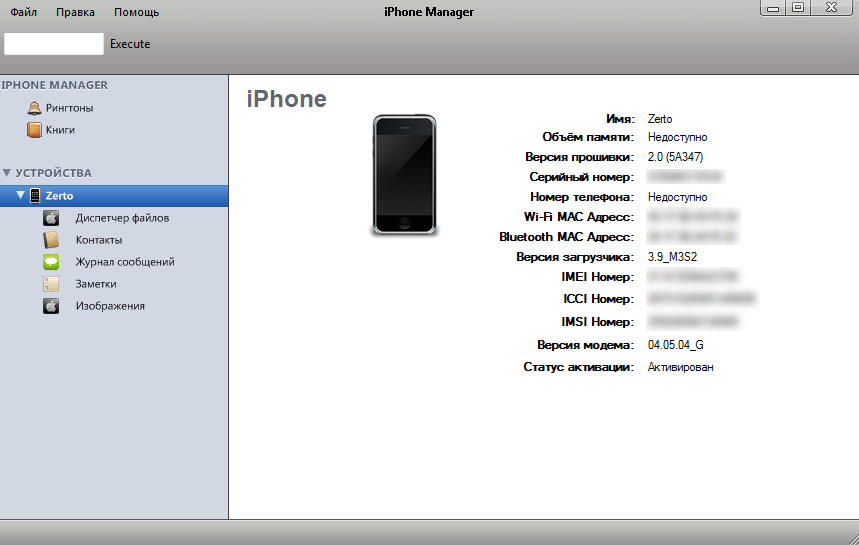Click the ICCI Номер label
Viewport: 859px width, 545px height.
coord(598,299)
